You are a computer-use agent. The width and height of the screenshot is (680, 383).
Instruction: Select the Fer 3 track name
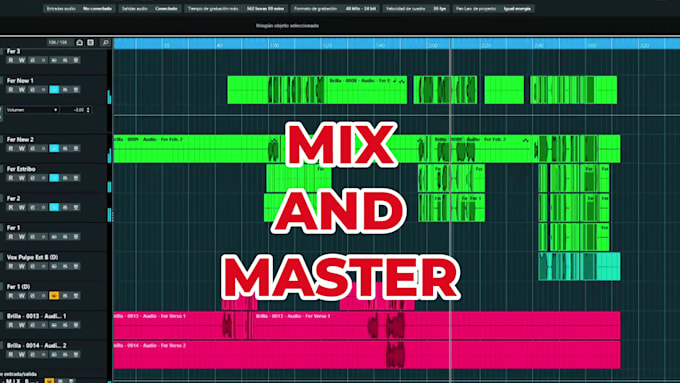[x=13, y=51]
